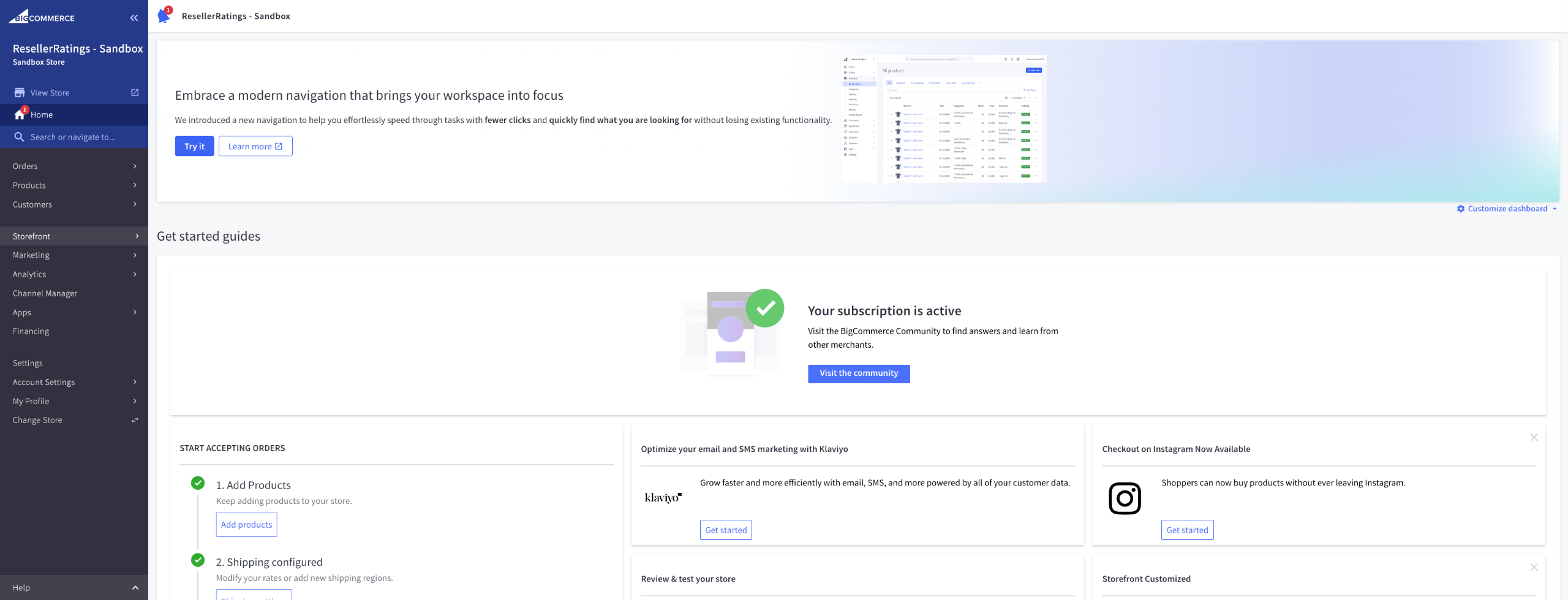Viewport: 1568px width, 600px height.
Task: Click the Instagram logo icon
Action: coord(1124,498)
